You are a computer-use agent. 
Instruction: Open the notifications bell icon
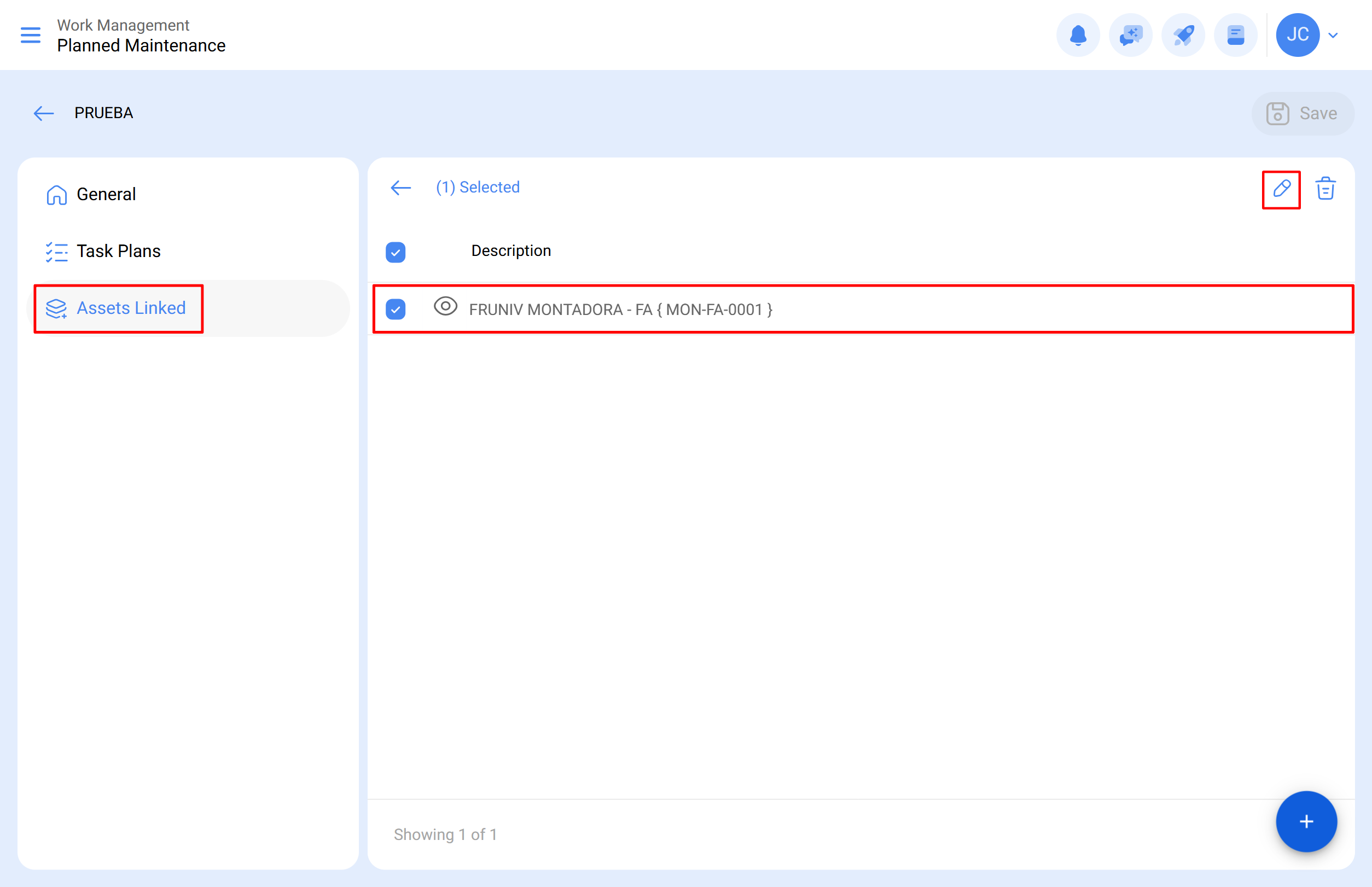tap(1078, 34)
